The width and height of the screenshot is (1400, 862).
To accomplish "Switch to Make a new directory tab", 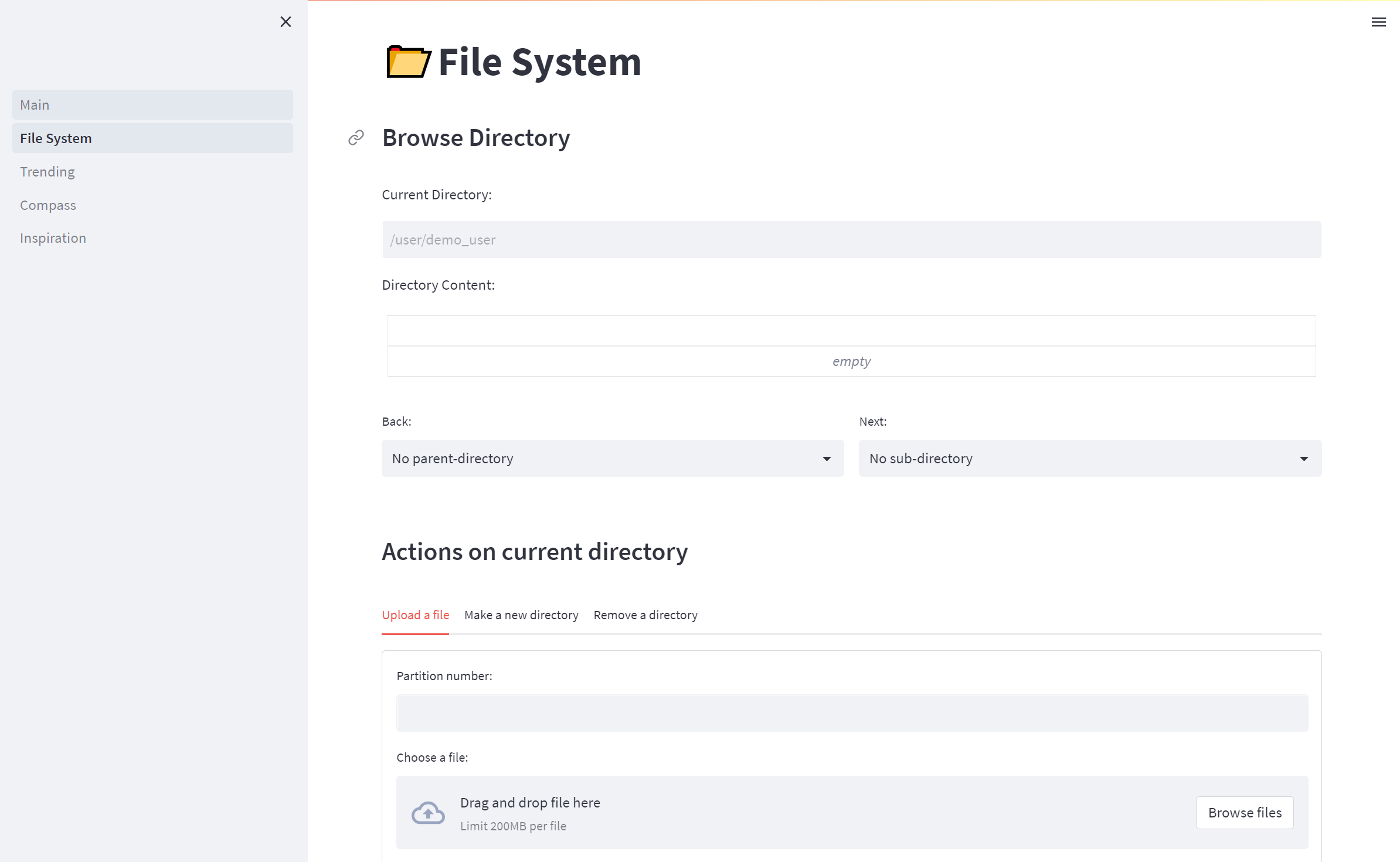I will (x=521, y=615).
